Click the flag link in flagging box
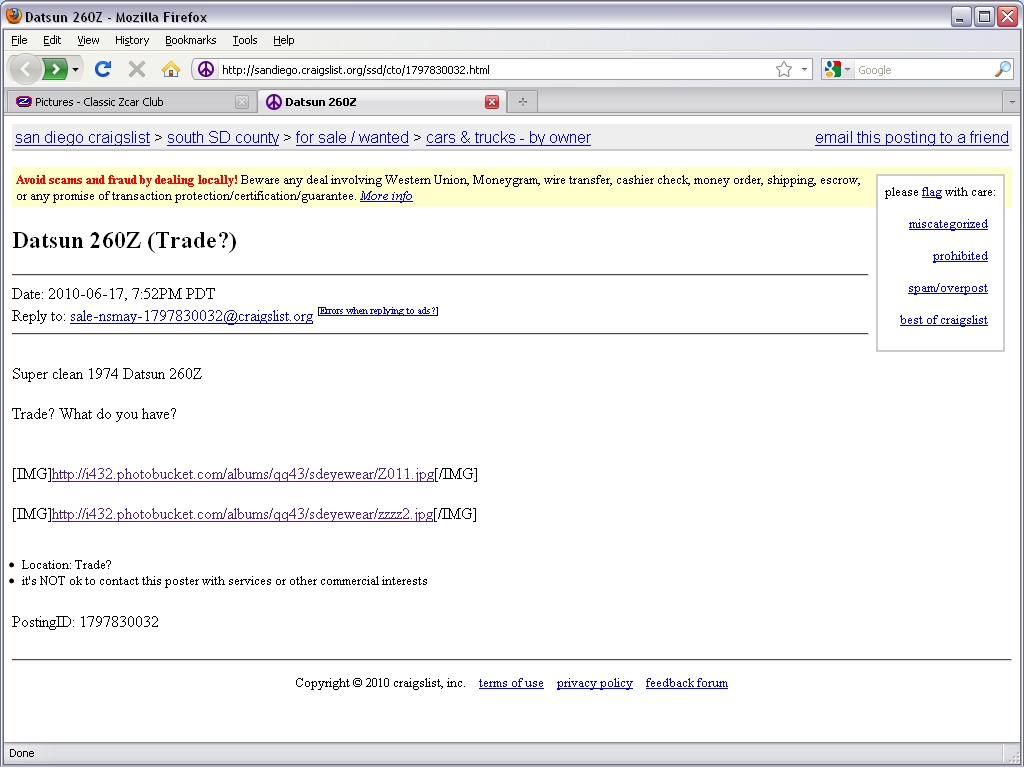 point(931,192)
